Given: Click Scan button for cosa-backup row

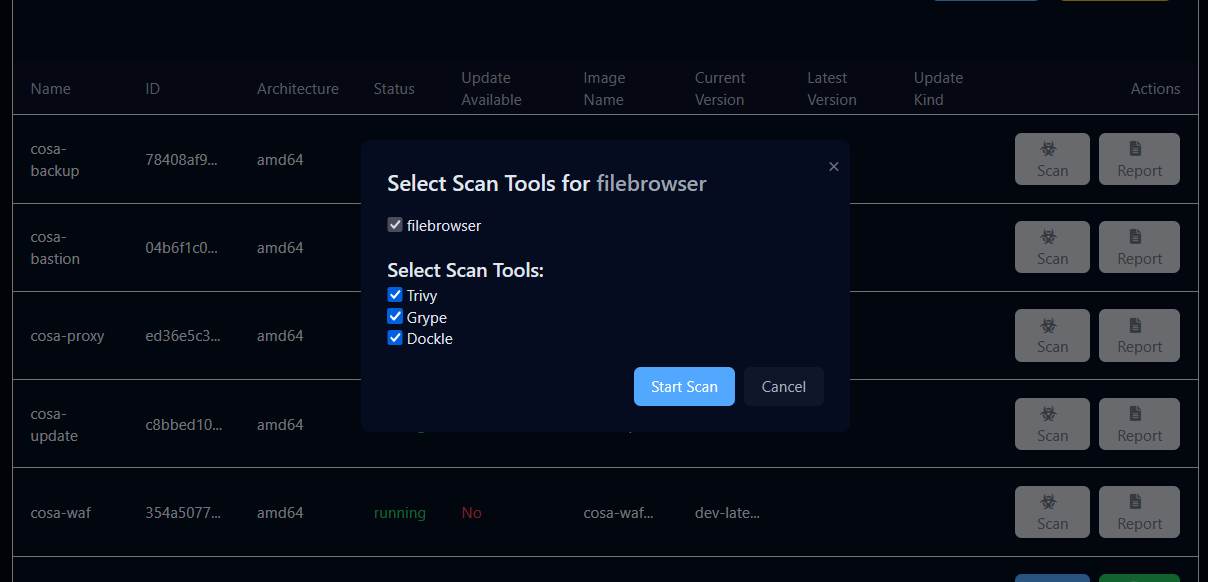Looking at the screenshot, I should click(1052, 159).
